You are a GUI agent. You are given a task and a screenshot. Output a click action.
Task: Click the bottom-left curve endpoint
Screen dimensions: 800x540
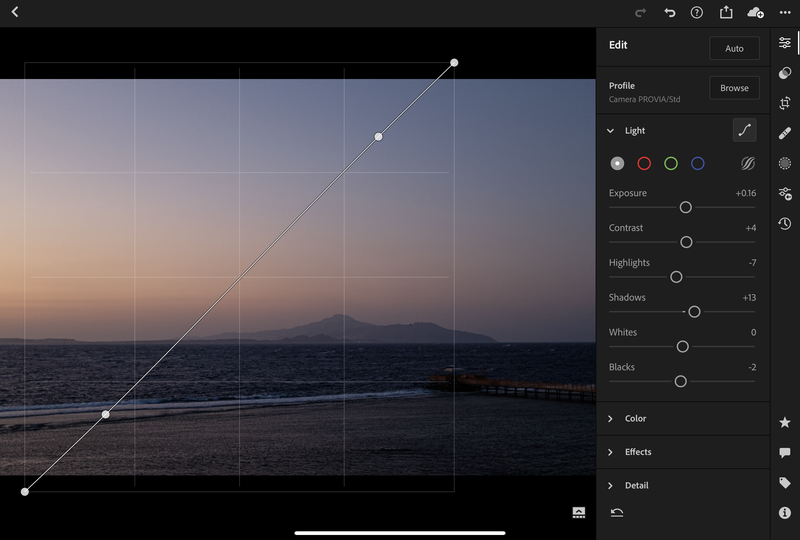click(24, 492)
